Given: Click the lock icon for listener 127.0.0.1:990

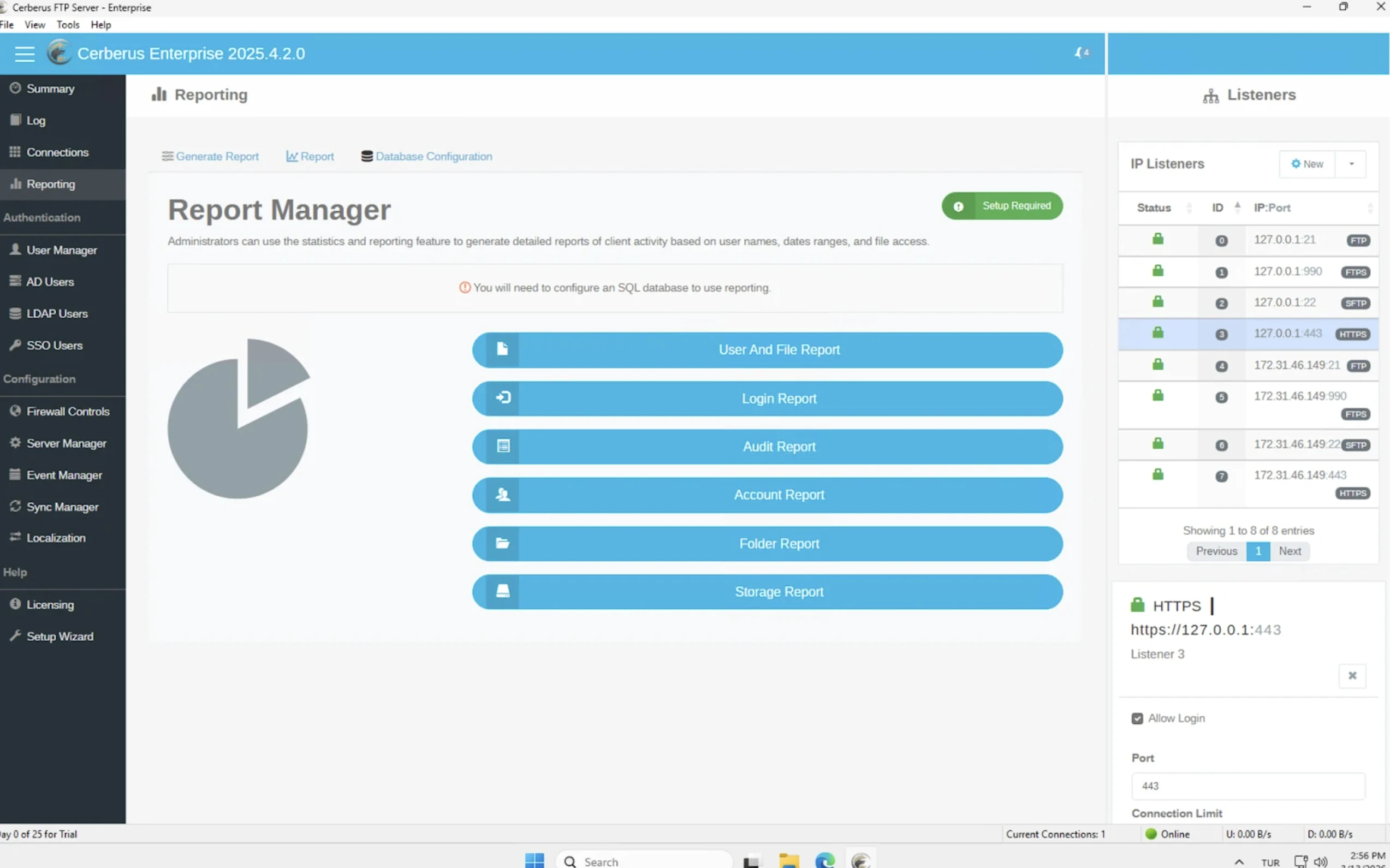Looking at the screenshot, I should [1157, 271].
